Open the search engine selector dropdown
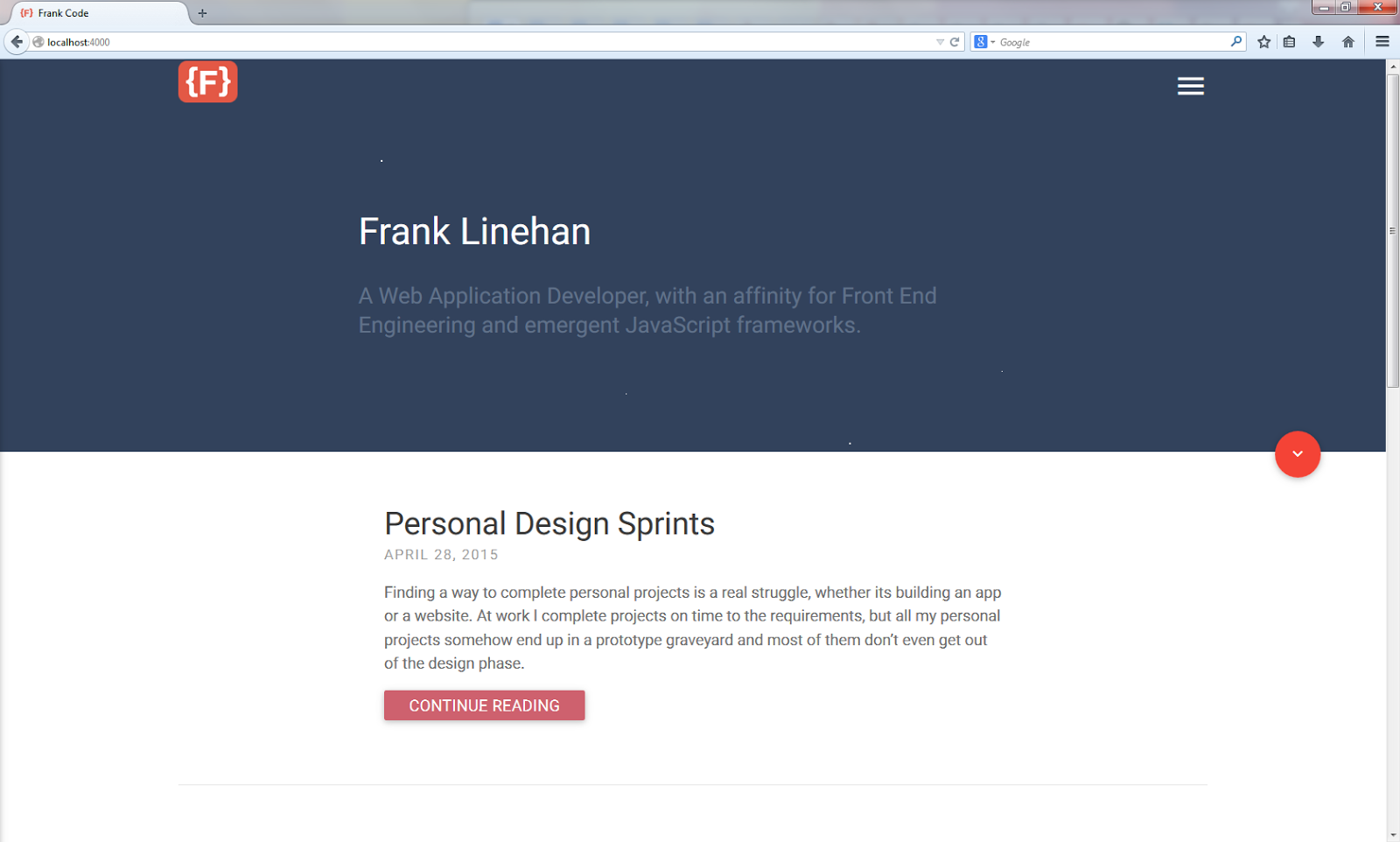 click(x=984, y=42)
